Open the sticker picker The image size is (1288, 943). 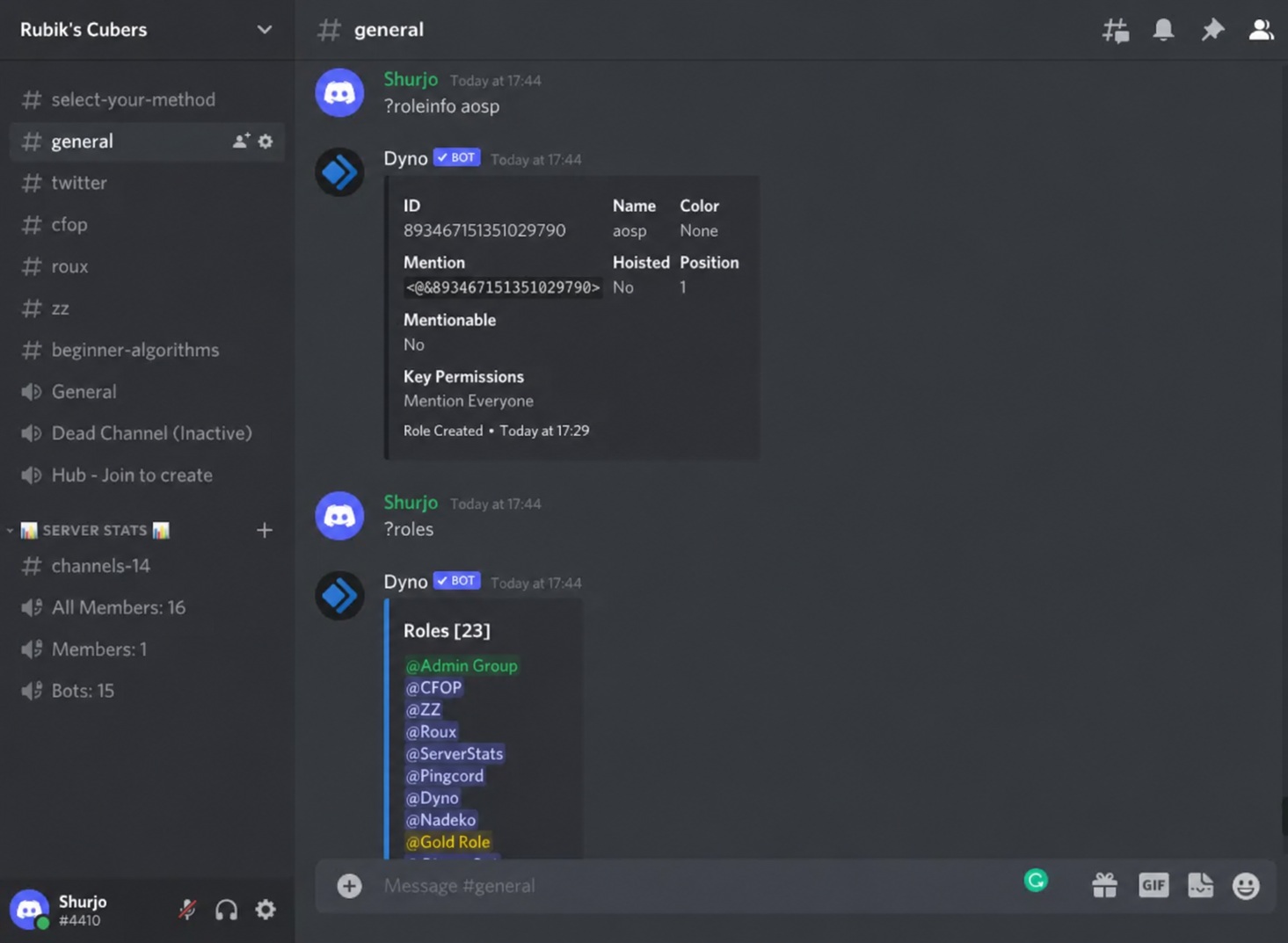1200,885
